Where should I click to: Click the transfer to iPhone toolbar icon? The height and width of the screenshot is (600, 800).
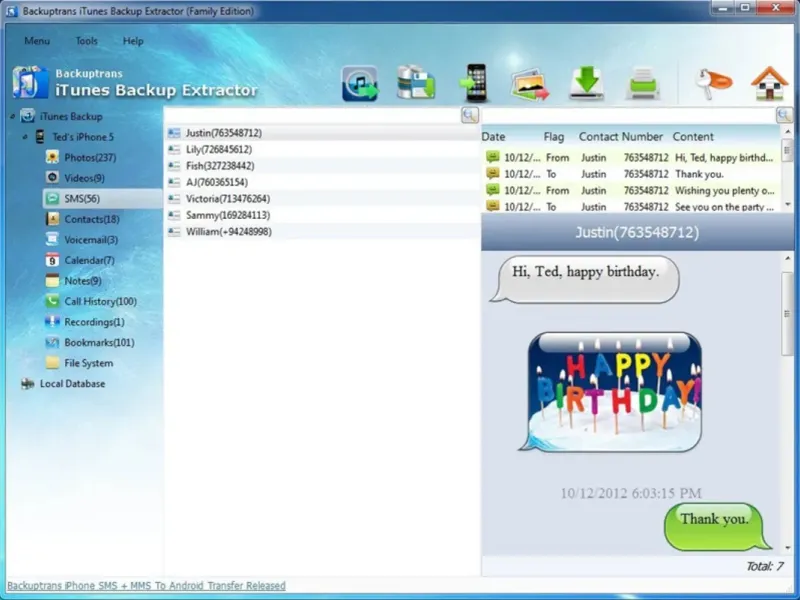[473, 83]
